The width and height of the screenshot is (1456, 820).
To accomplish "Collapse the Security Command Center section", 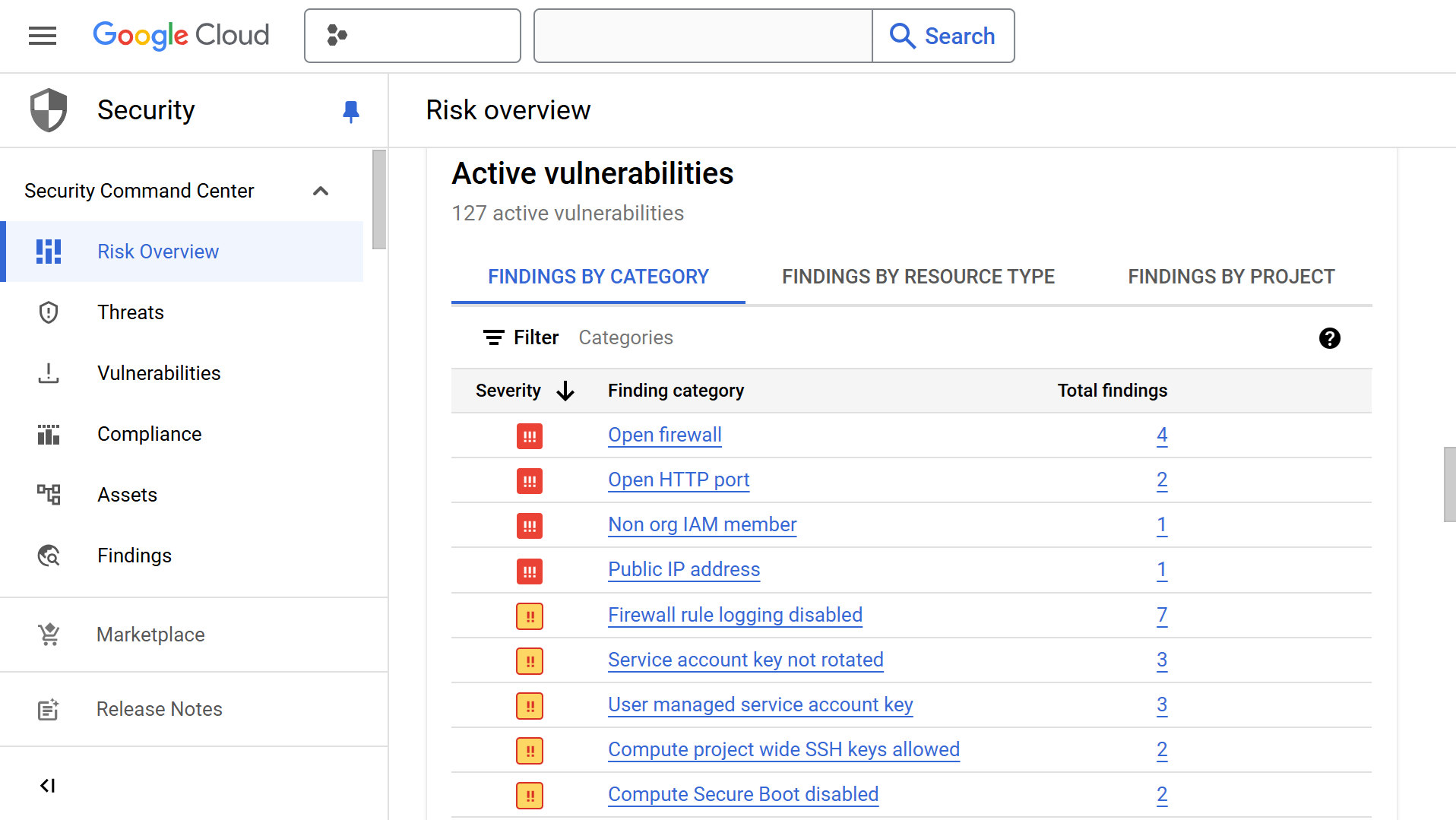I will [321, 191].
